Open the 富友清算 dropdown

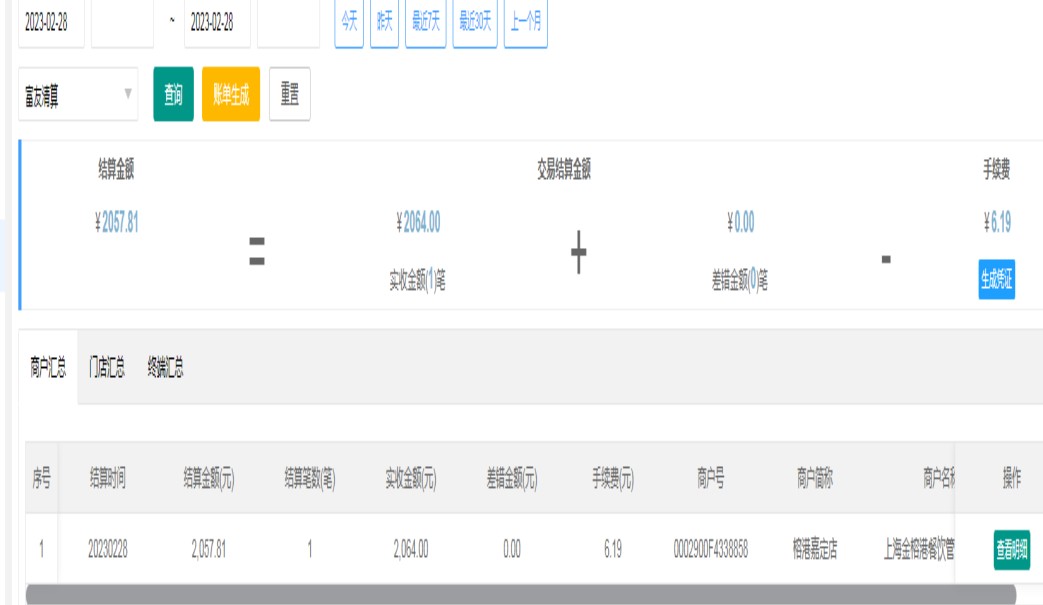point(78,94)
